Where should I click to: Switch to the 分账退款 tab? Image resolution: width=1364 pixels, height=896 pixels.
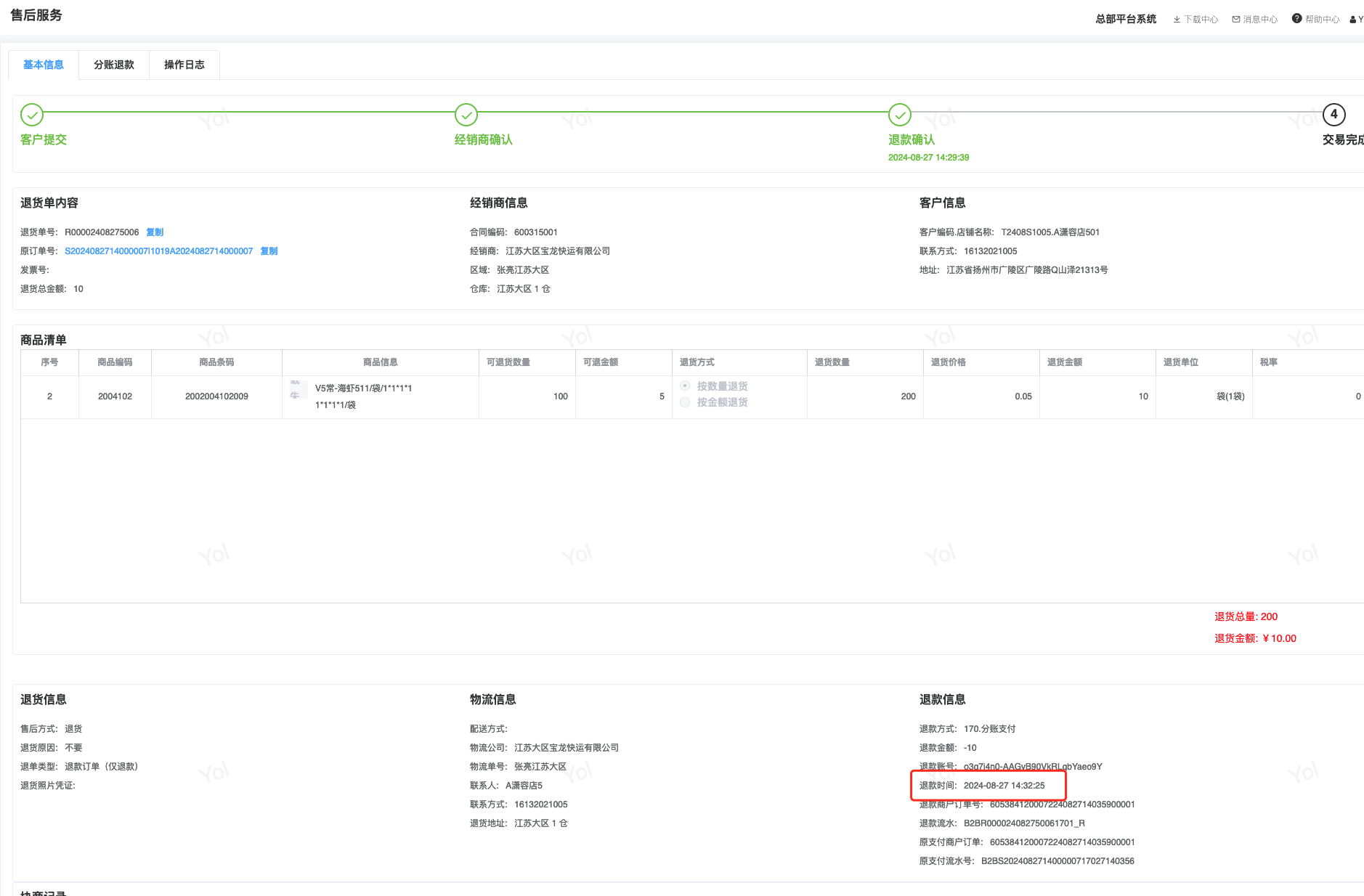(114, 65)
